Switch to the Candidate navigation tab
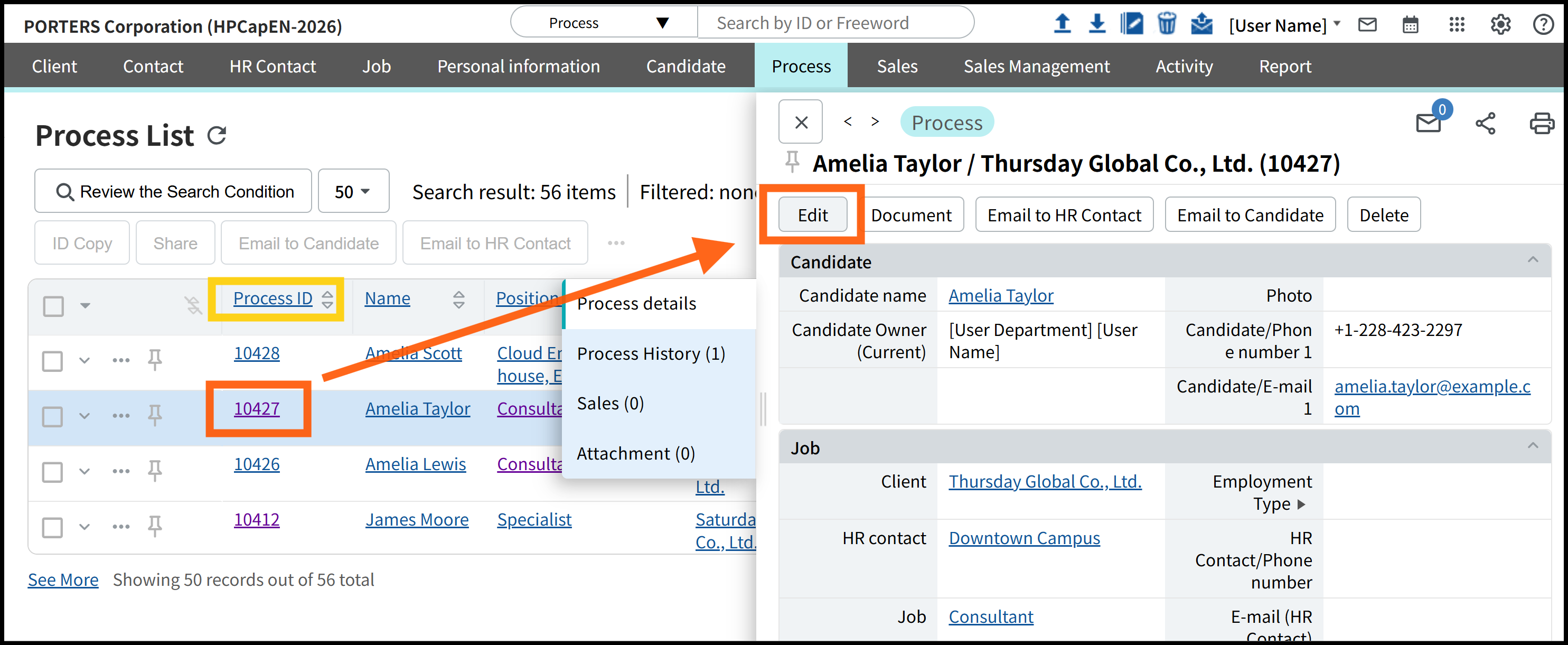The image size is (1568, 645). click(686, 67)
